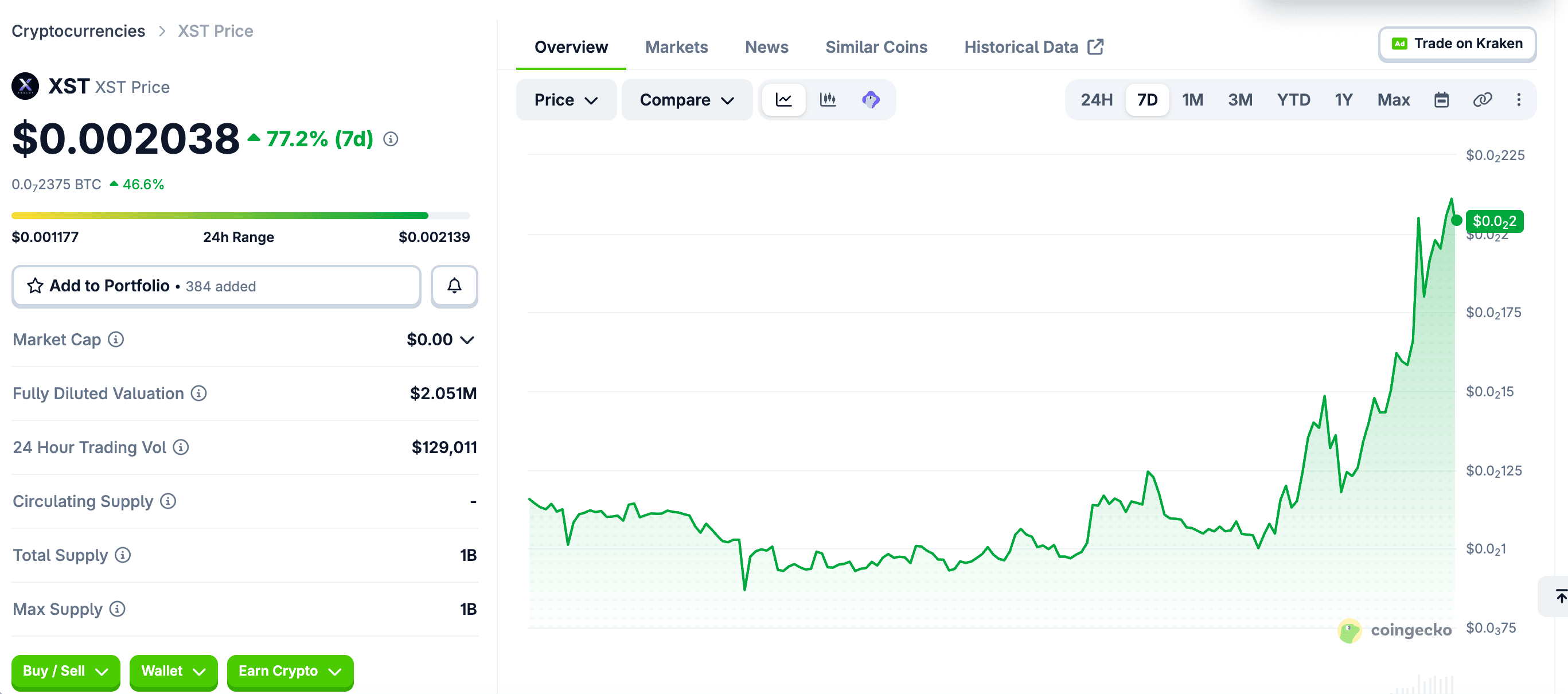This screenshot has width=1568, height=694.
Task: Show Fully Diluted Valuation info tooltip
Action: click(198, 393)
